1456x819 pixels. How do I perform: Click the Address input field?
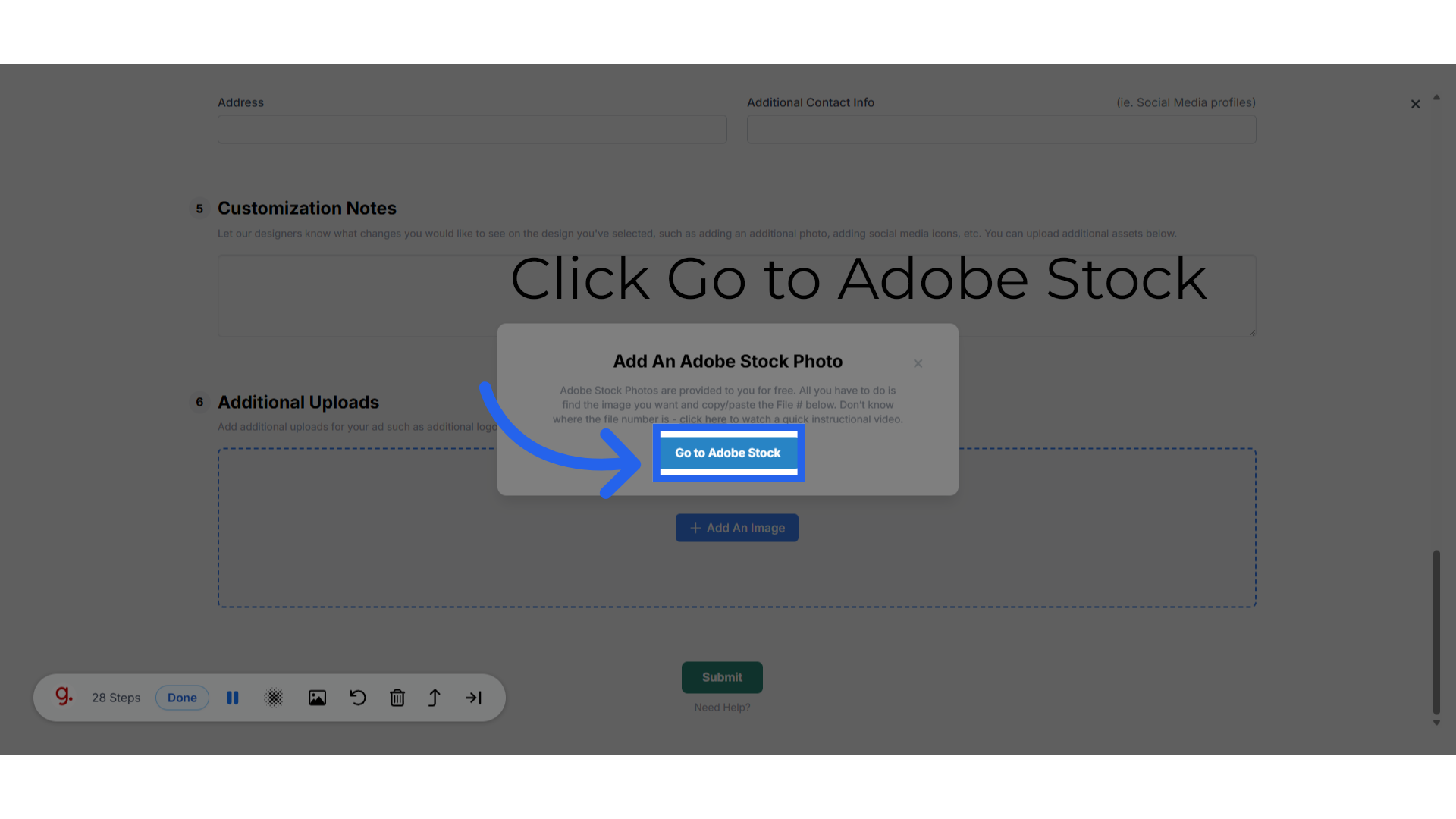[x=472, y=130]
